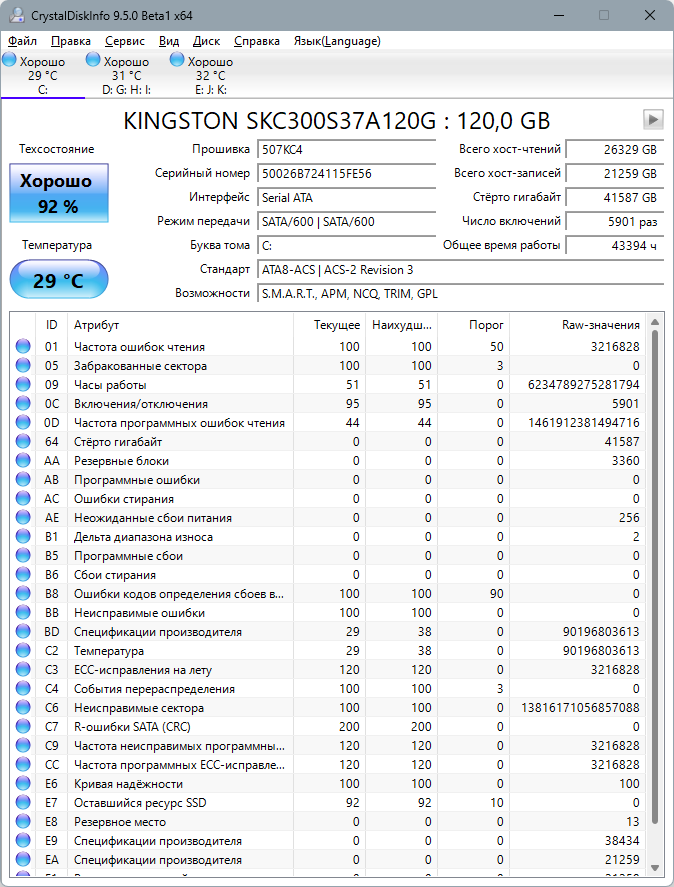Open the Язык(Language) menu

(x=336, y=41)
